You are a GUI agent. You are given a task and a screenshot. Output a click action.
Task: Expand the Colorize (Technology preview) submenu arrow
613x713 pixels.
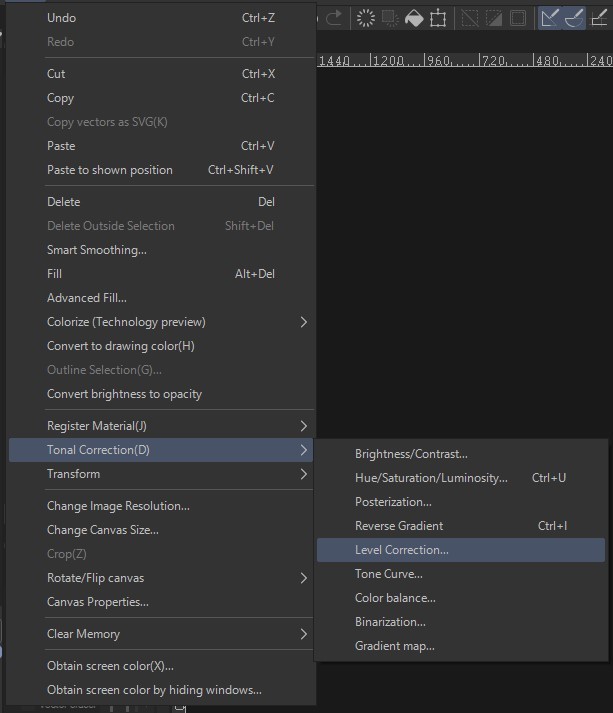304,322
